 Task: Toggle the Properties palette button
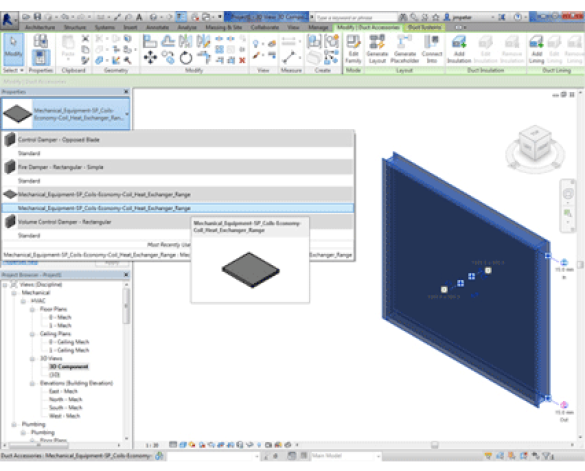tap(40, 50)
